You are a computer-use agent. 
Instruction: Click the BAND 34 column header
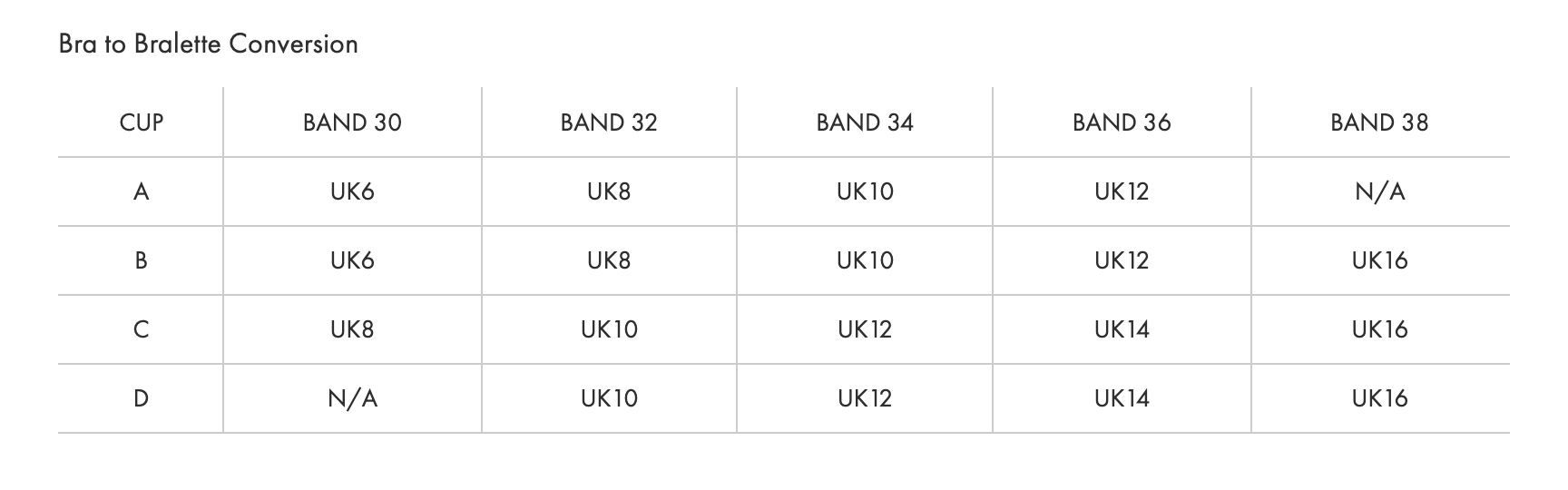coord(865,122)
